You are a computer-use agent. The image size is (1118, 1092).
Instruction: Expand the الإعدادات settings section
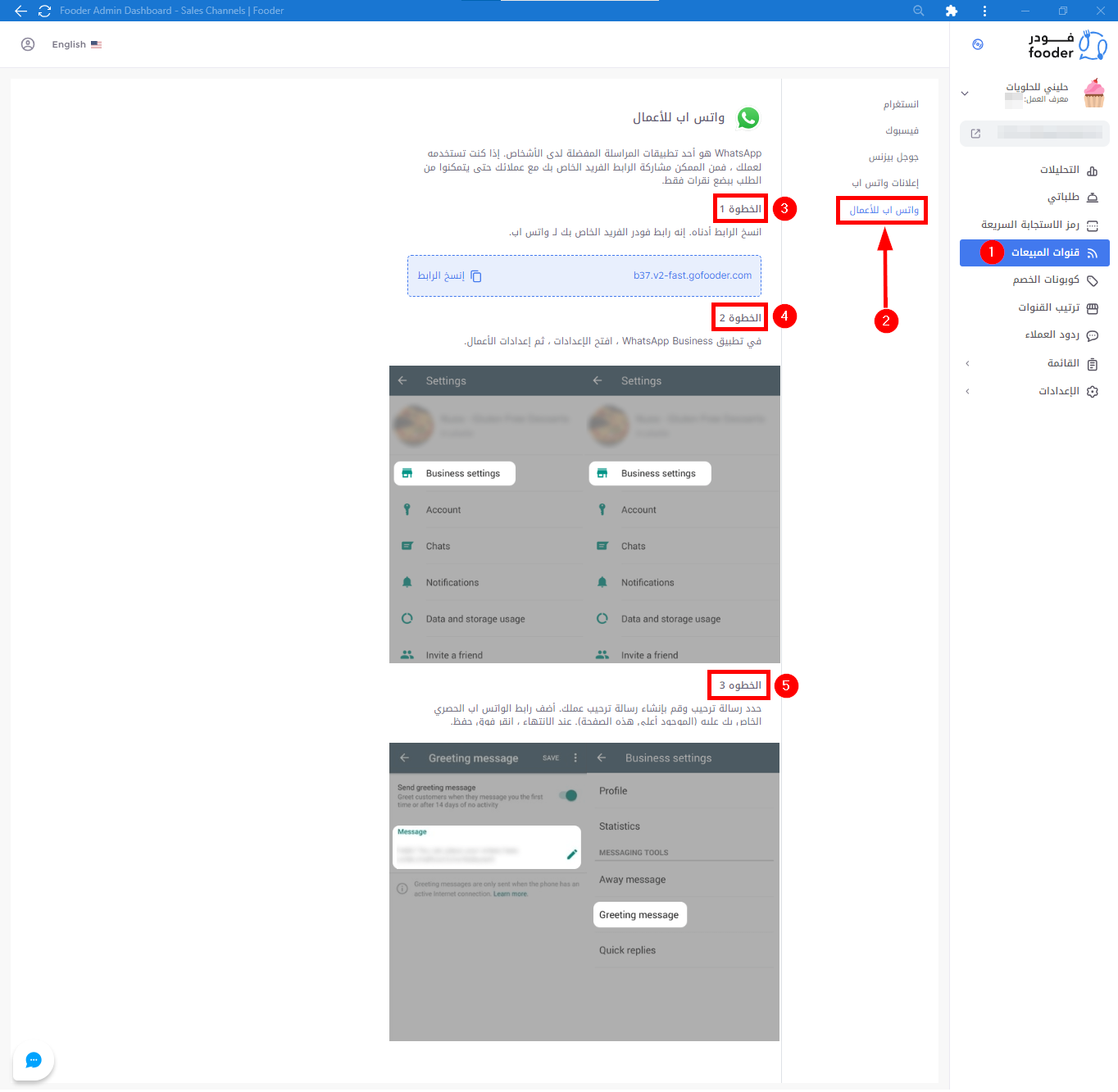pyautogui.click(x=967, y=391)
